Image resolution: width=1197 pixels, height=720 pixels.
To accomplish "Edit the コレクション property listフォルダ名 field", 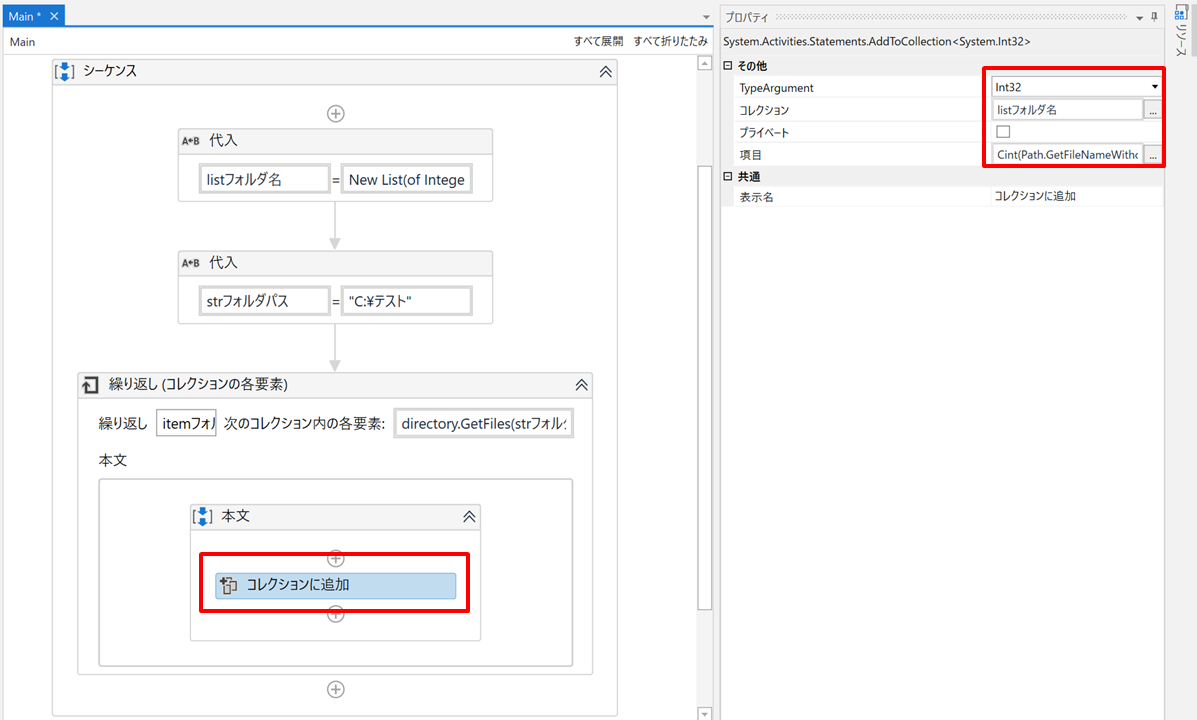I will [x=1067, y=110].
